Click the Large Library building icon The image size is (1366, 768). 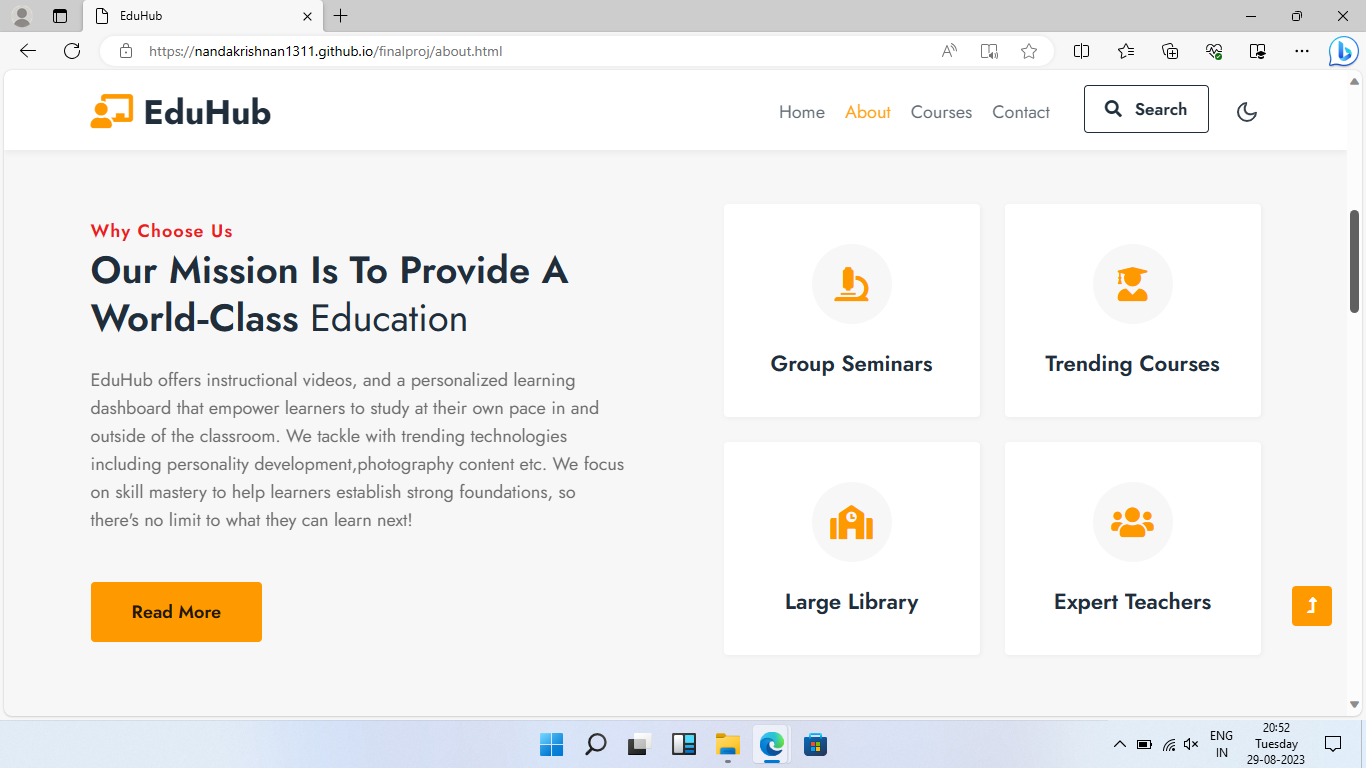coord(851,522)
